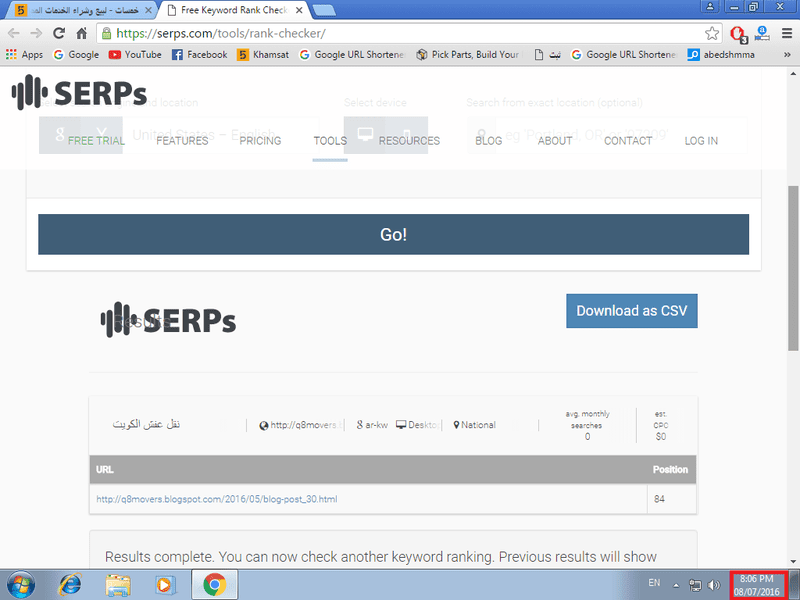The image size is (800, 600).
Task: Open the Khamsat bookmark
Action: [x=263, y=55]
